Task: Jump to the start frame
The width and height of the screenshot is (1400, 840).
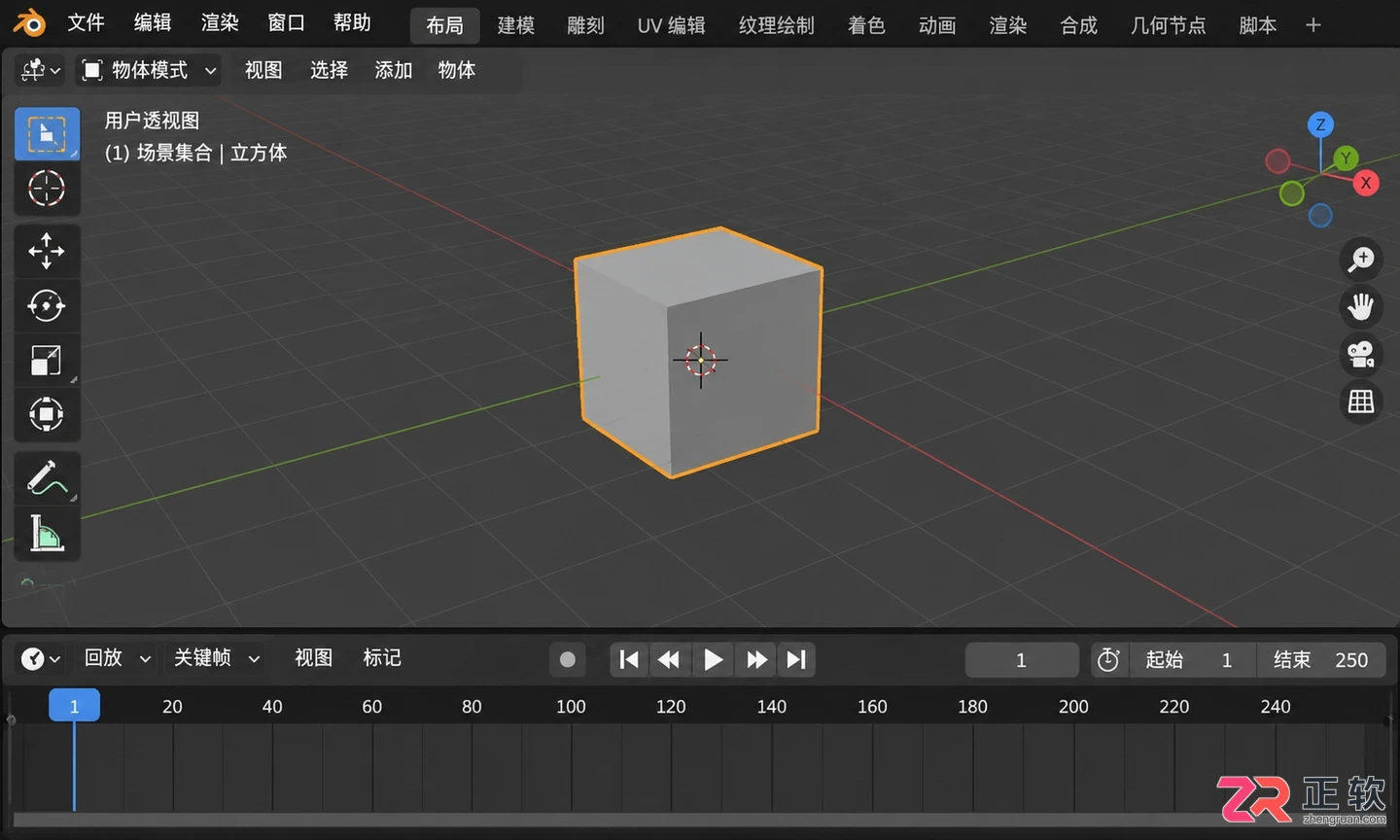Action: (x=629, y=659)
